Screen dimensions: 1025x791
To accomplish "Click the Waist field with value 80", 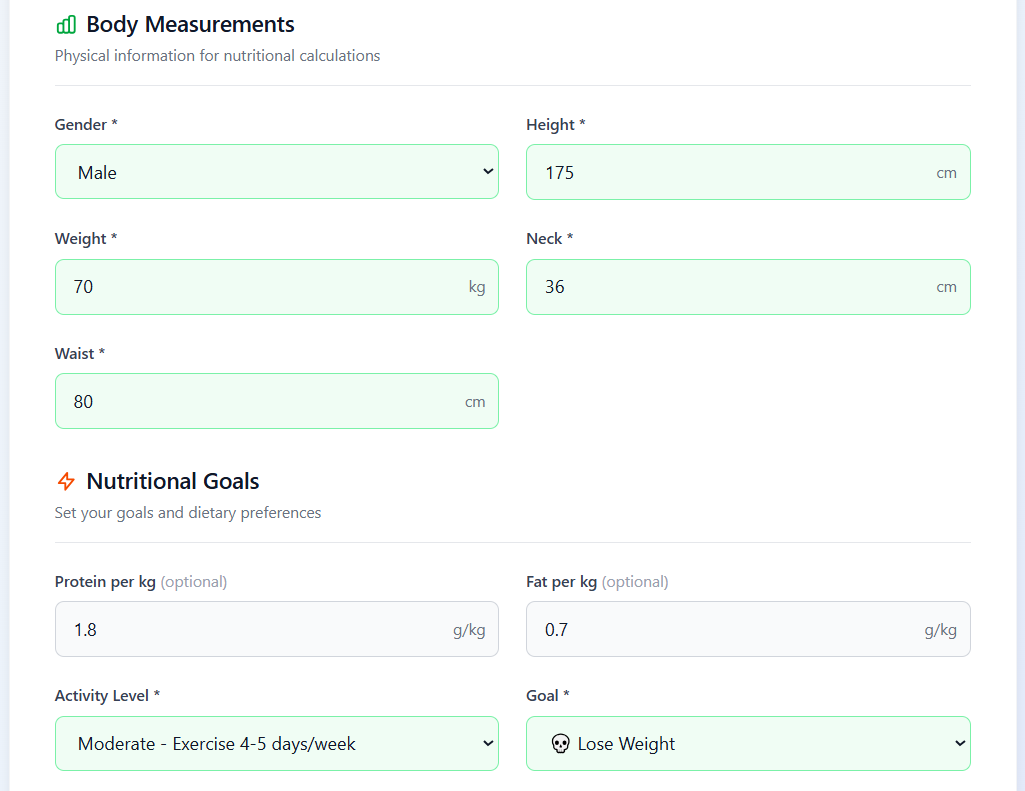I will pyautogui.click(x=260, y=401).
